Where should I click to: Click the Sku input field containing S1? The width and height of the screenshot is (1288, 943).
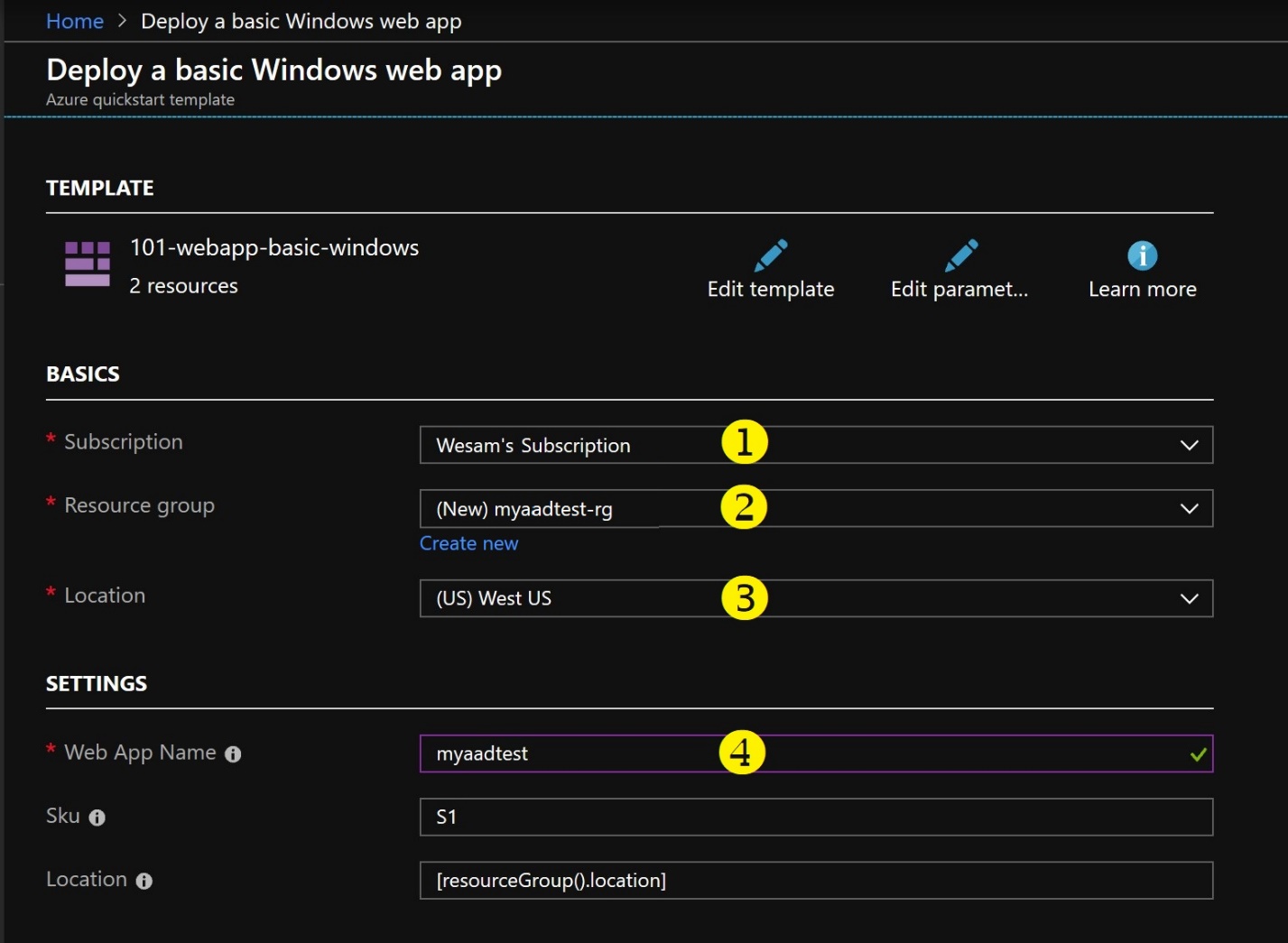(x=816, y=817)
